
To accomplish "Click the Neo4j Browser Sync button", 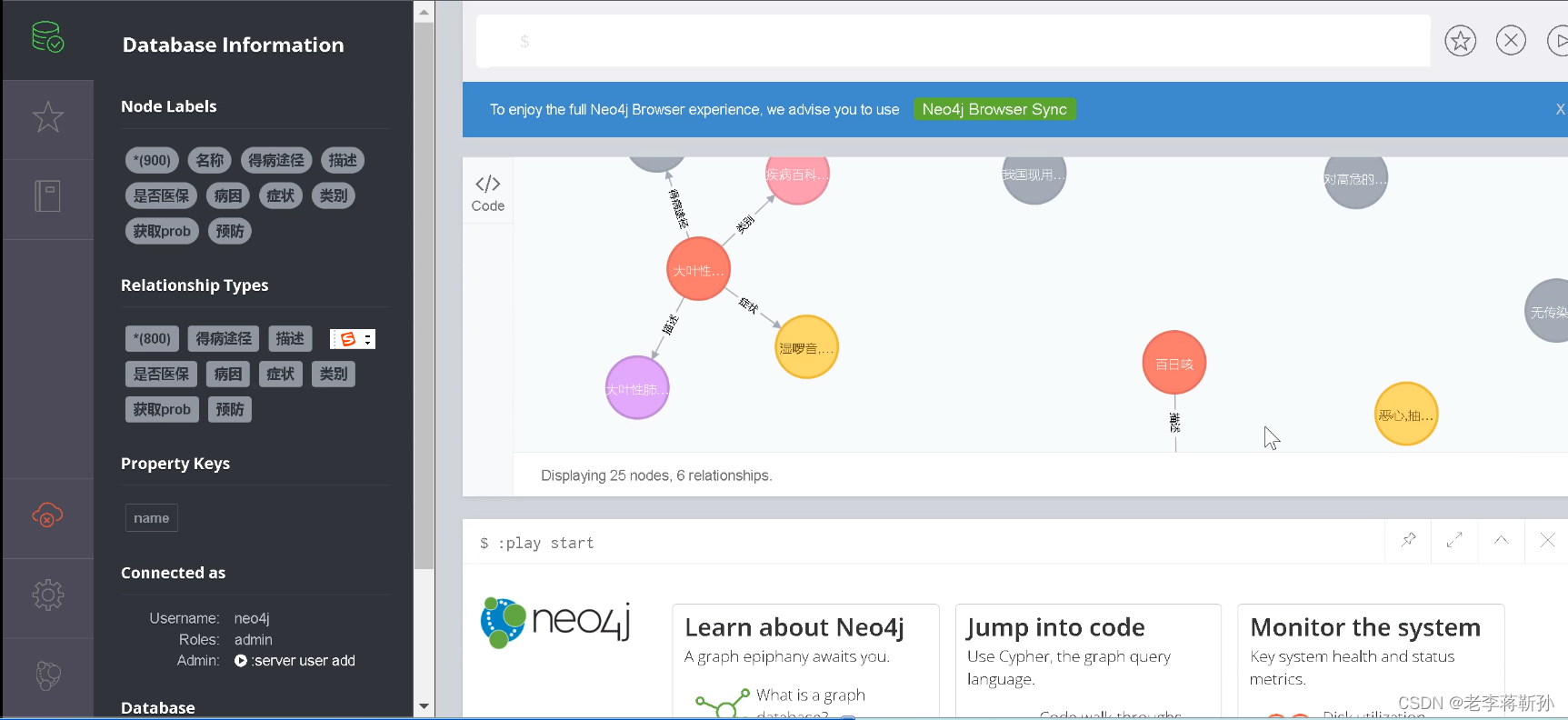I will (994, 109).
